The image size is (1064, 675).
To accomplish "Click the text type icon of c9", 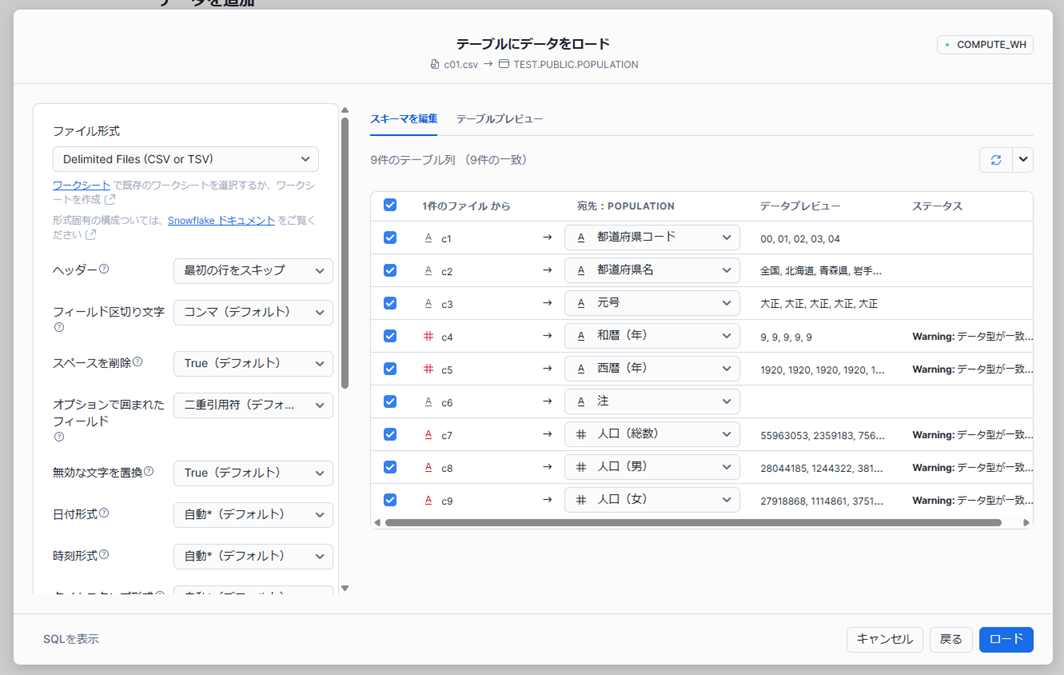I will pyautogui.click(x=428, y=501).
